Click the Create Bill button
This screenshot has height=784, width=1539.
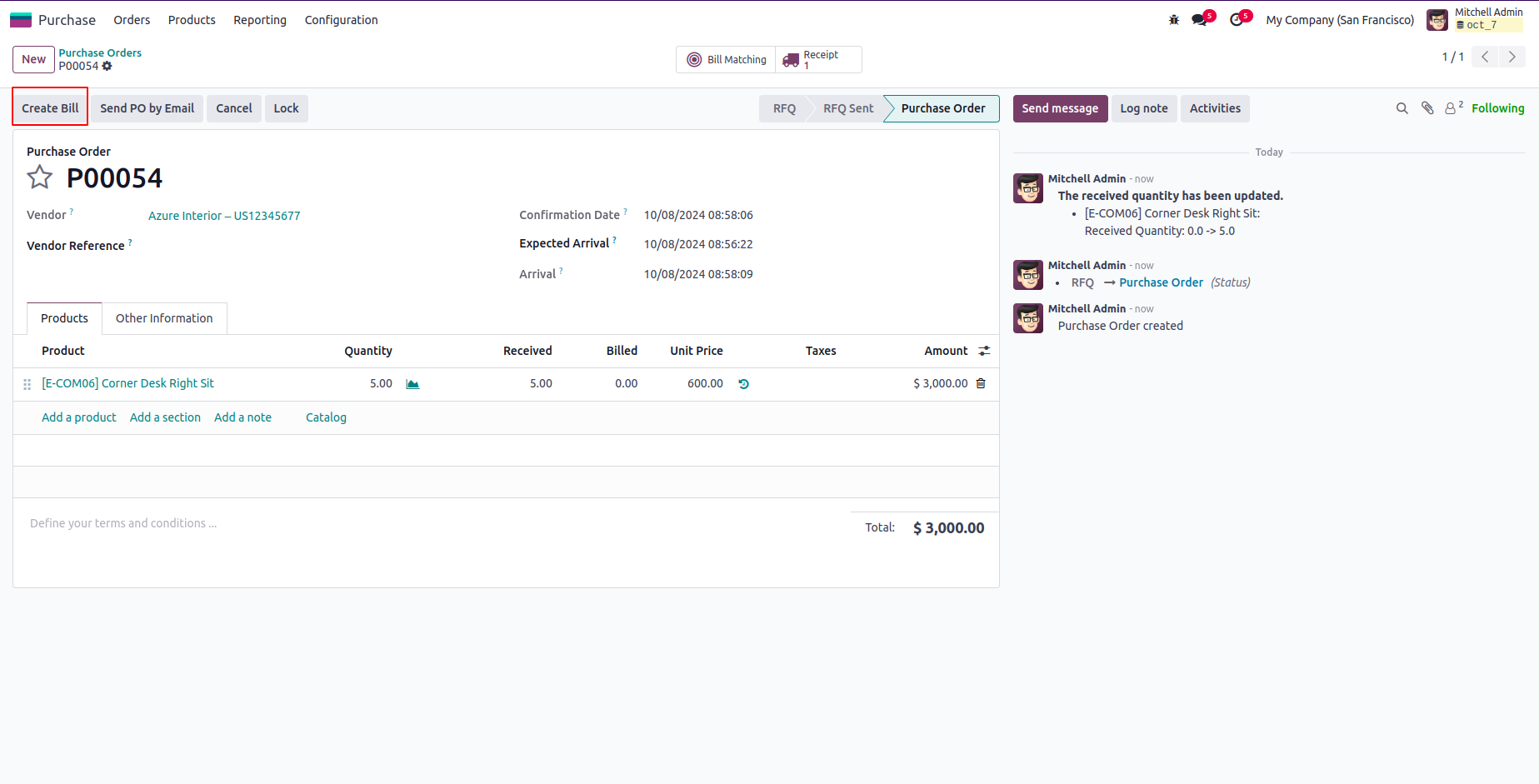50,108
